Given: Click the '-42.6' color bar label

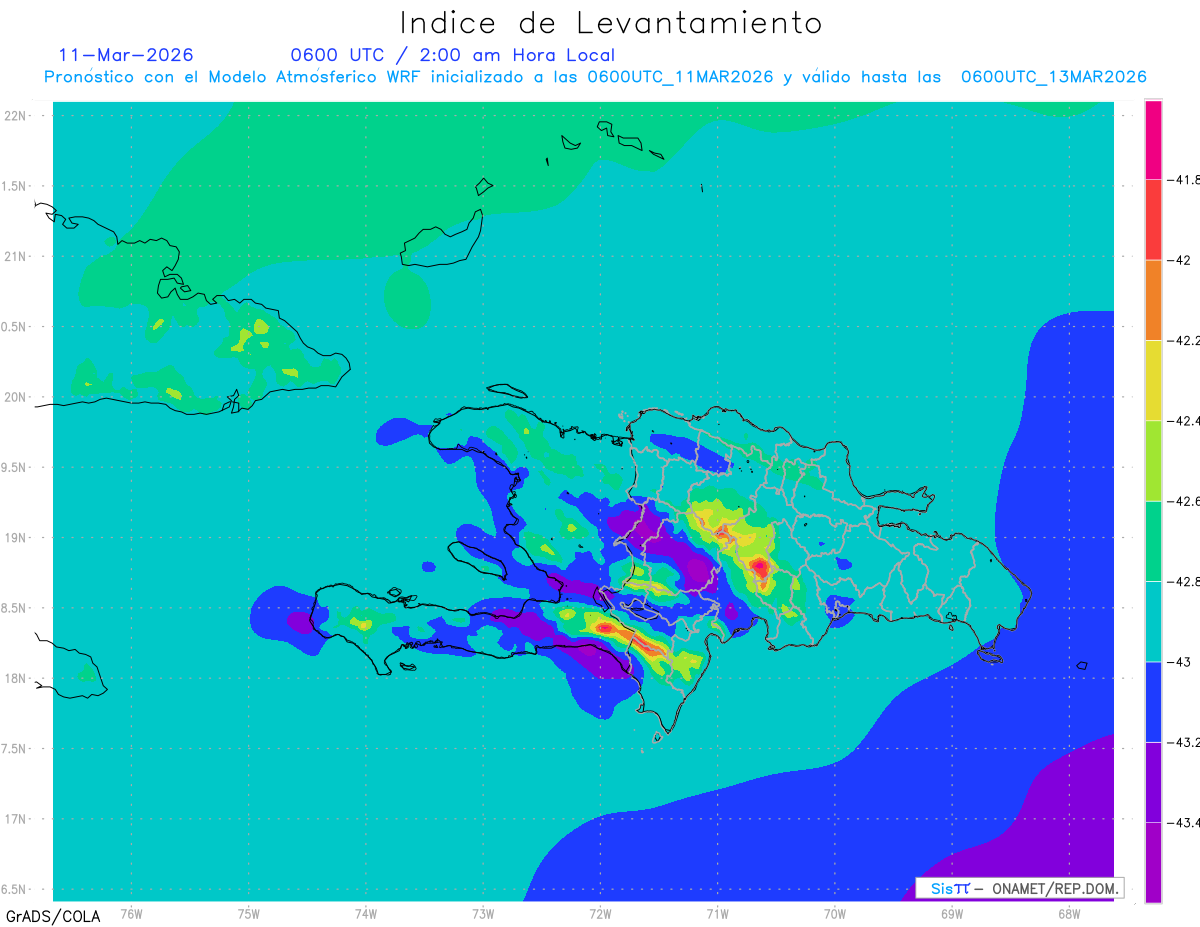Looking at the screenshot, I should pyautogui.click(x=1182, y=501).
